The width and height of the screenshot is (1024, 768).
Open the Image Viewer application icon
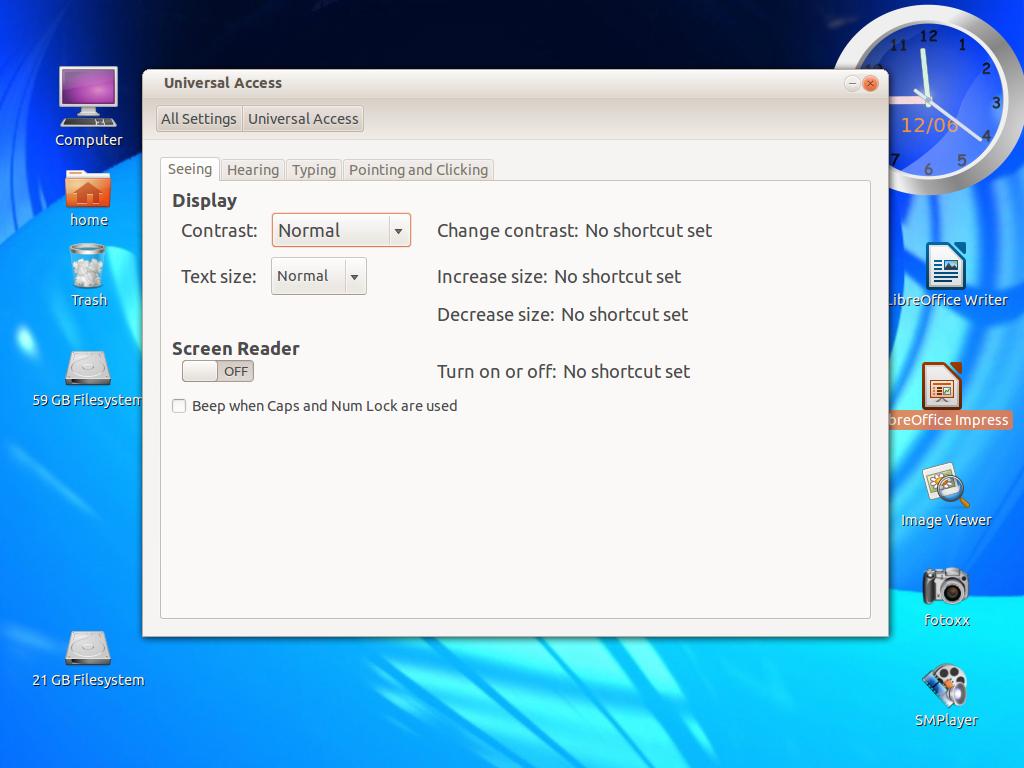pyautogui.click(x=945, y=488)
